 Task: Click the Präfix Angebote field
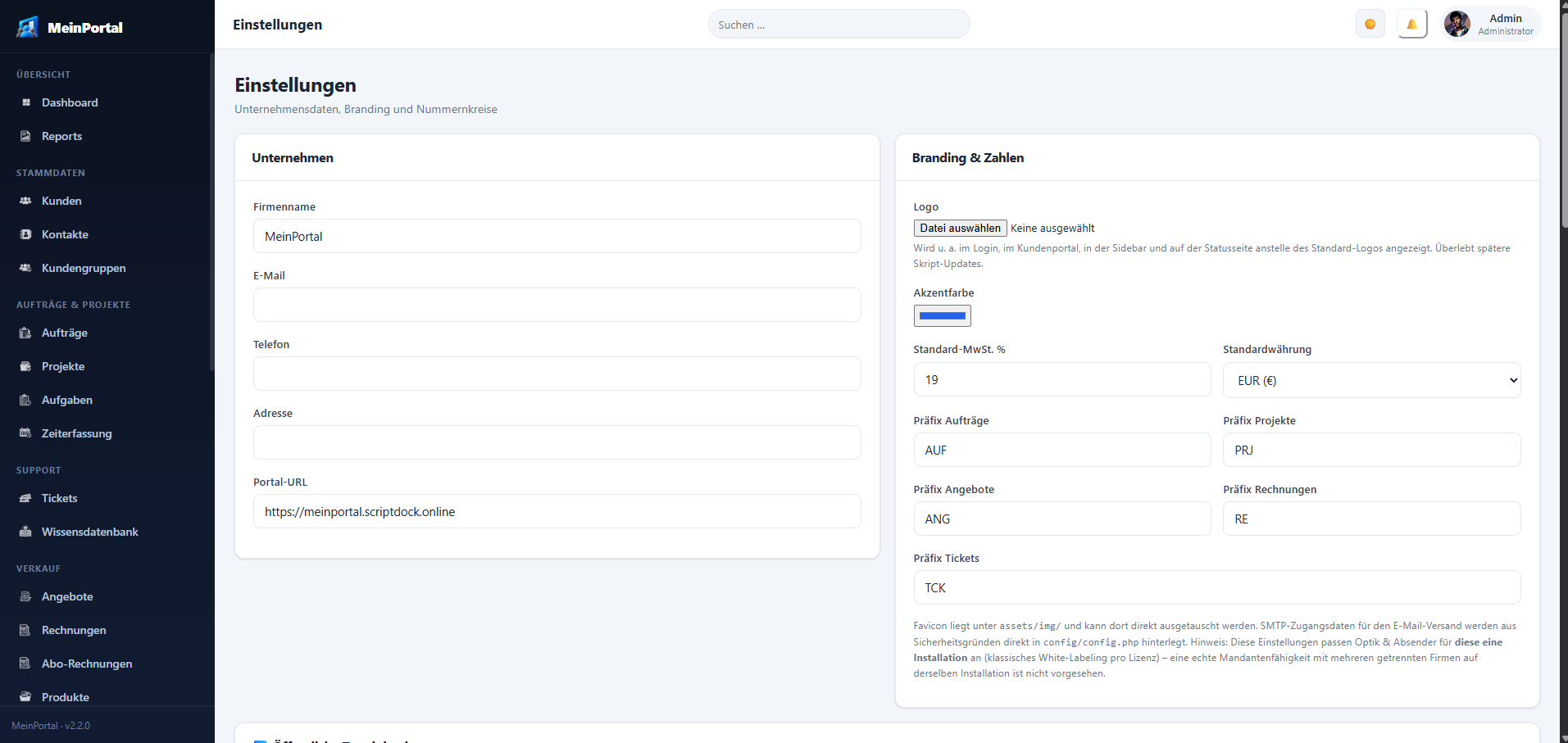click(1061, 519)
